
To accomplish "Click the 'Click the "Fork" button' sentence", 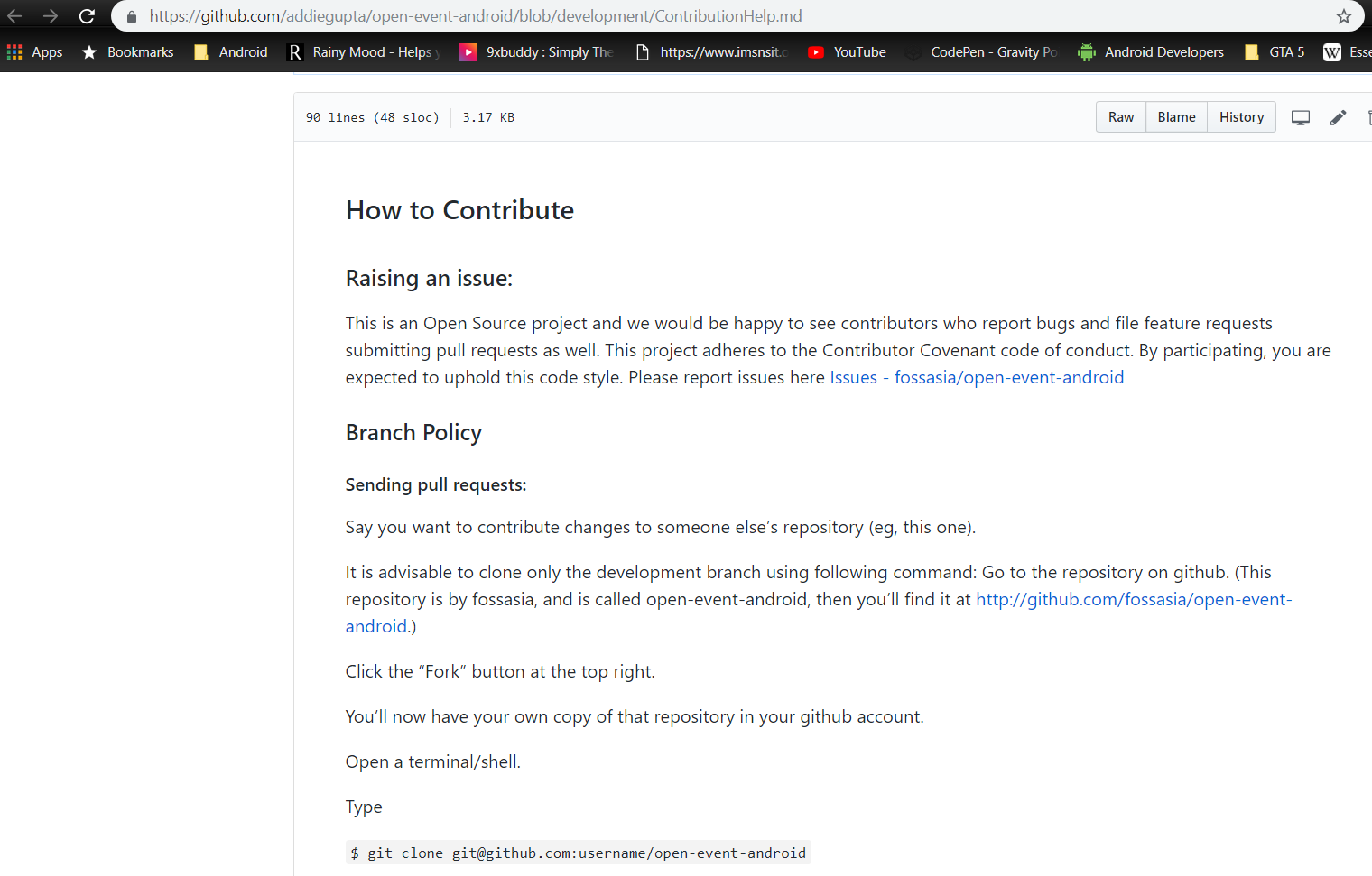I will (500, 671).
